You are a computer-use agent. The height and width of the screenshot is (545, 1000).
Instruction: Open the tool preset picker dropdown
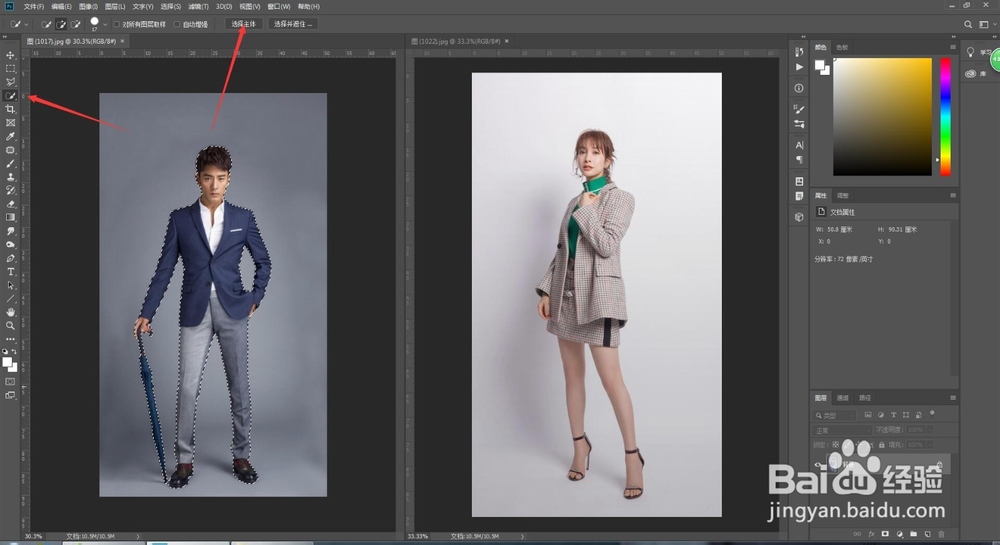(26, 24)
